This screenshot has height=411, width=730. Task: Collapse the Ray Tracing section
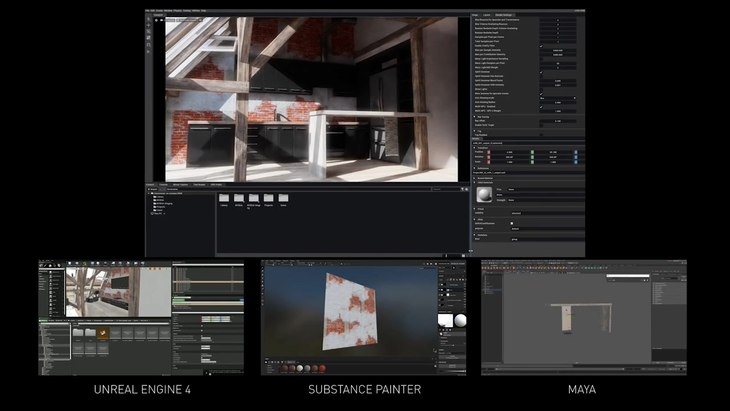coord(475,117)
